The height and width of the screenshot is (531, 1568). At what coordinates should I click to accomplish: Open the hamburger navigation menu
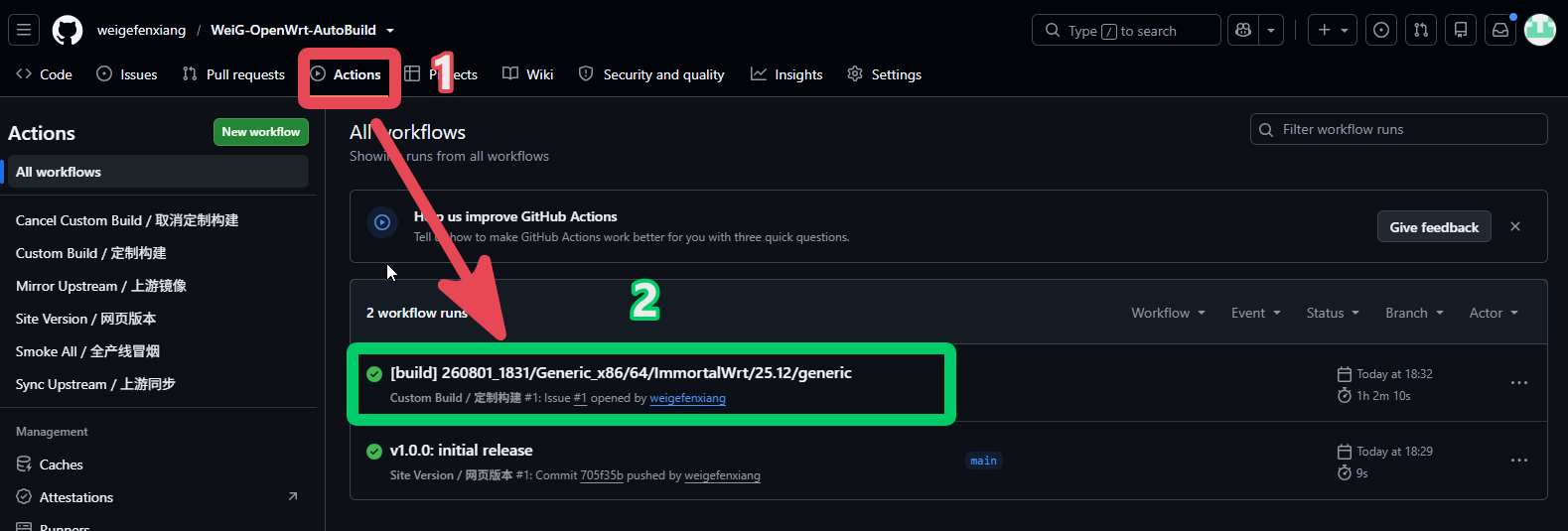click(x=24, y=30)
